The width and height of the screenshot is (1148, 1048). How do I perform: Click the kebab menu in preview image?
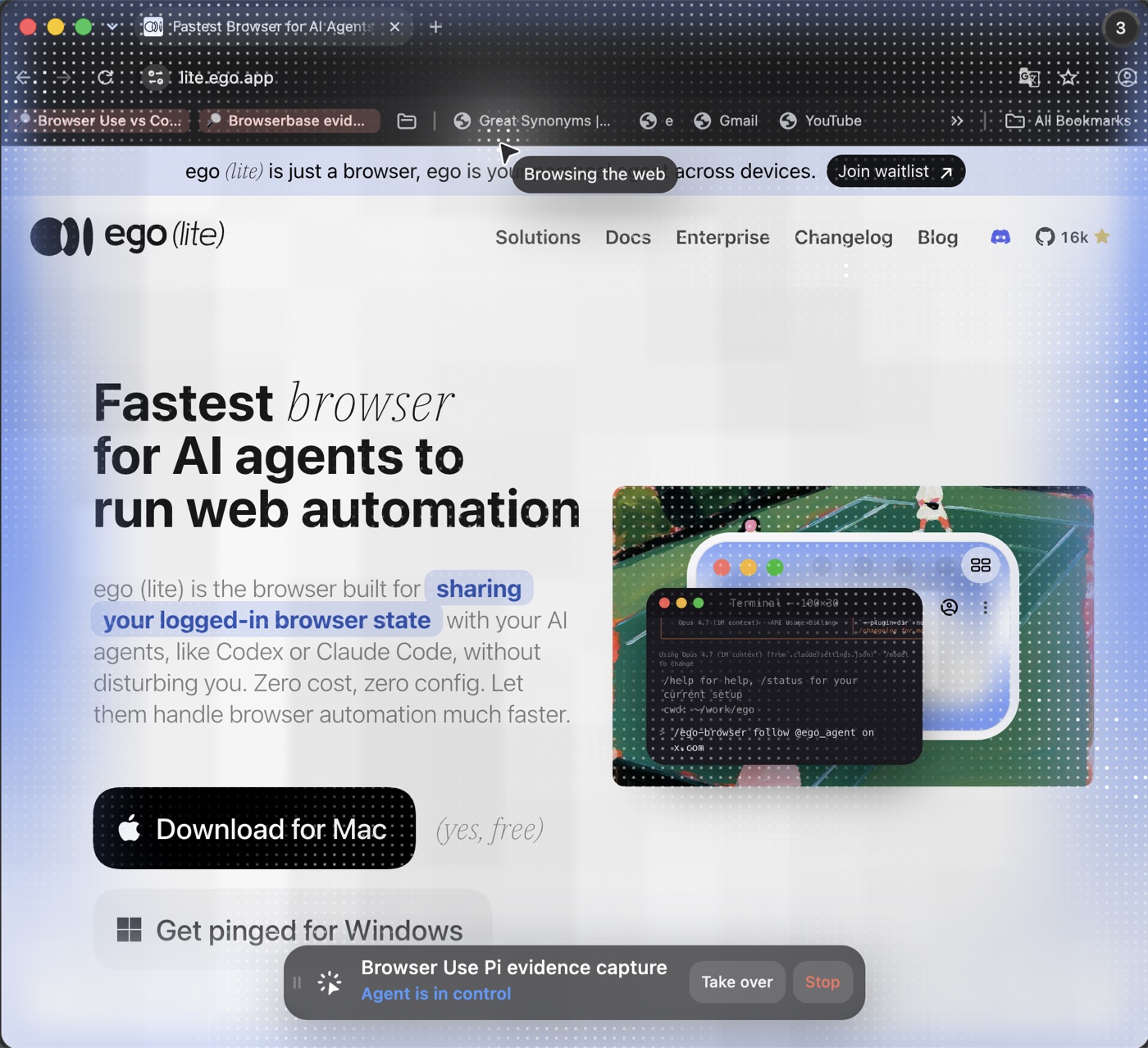pyautogui.click(x=985, y=608)
